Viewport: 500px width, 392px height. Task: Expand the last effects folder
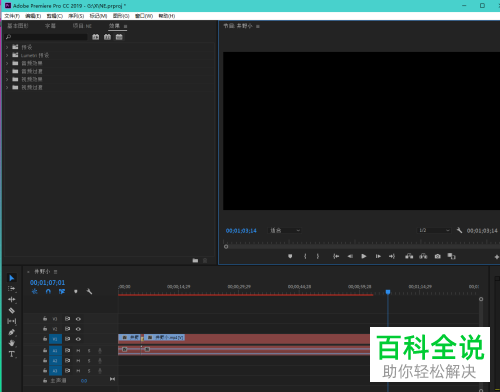click(x=7, y=87)
